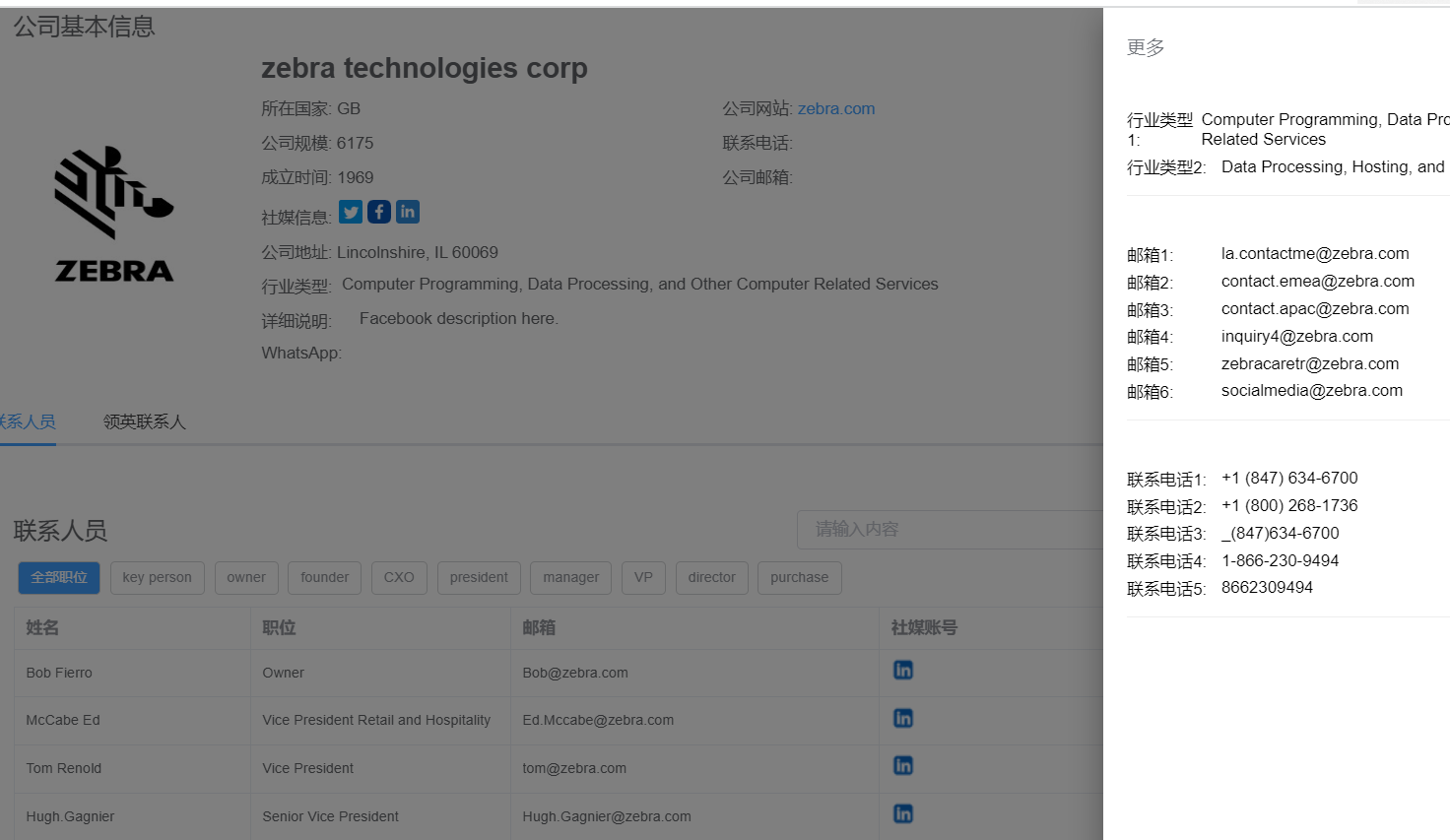
Task: Click email zebracaretr@zebra.com
Action: [1310, 364]
